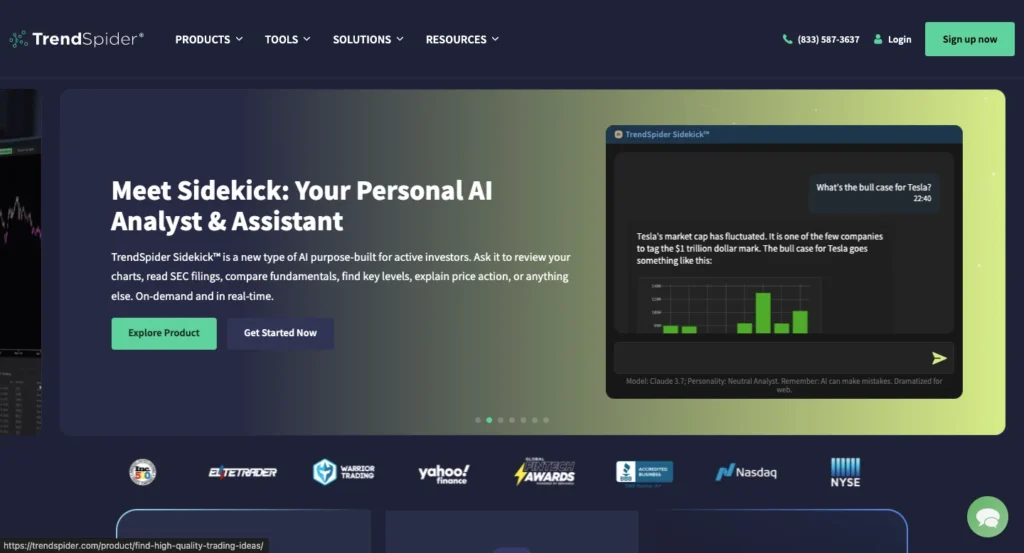Click the user icon beside Login

[x=878, y=39]
